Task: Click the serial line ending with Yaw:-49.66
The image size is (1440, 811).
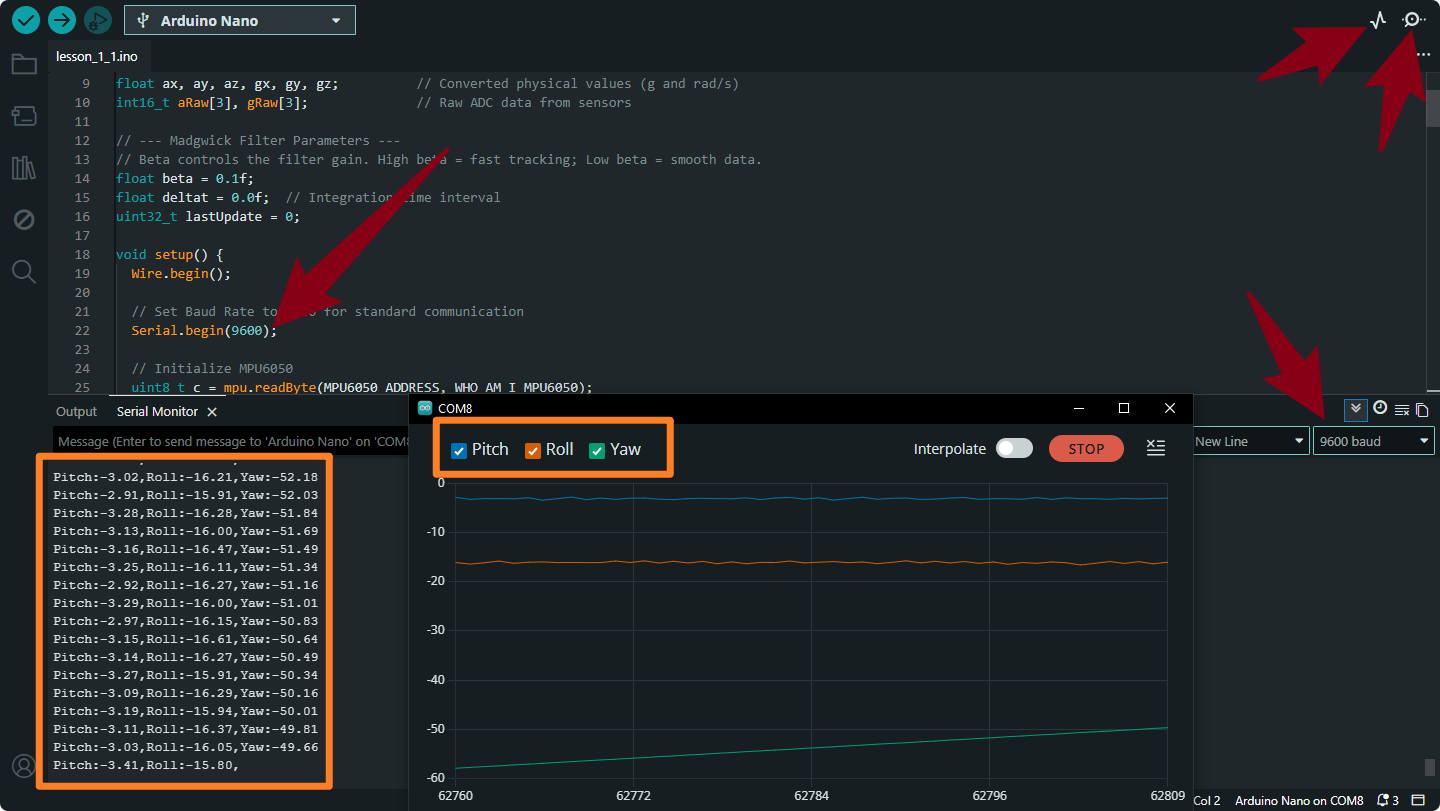Action: [186, 747]
